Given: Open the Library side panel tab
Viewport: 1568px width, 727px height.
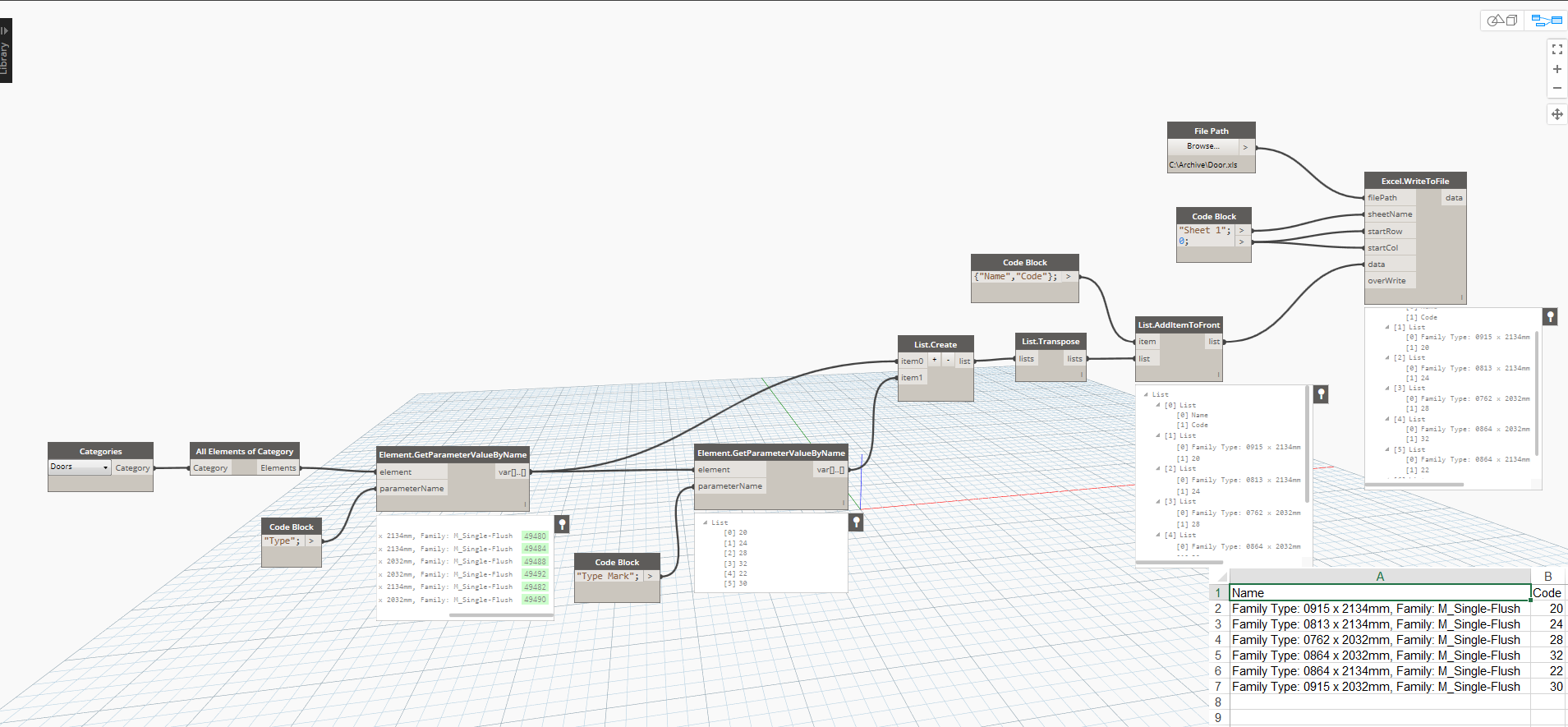Looking at the screenshot, I should tap(6, 51).
